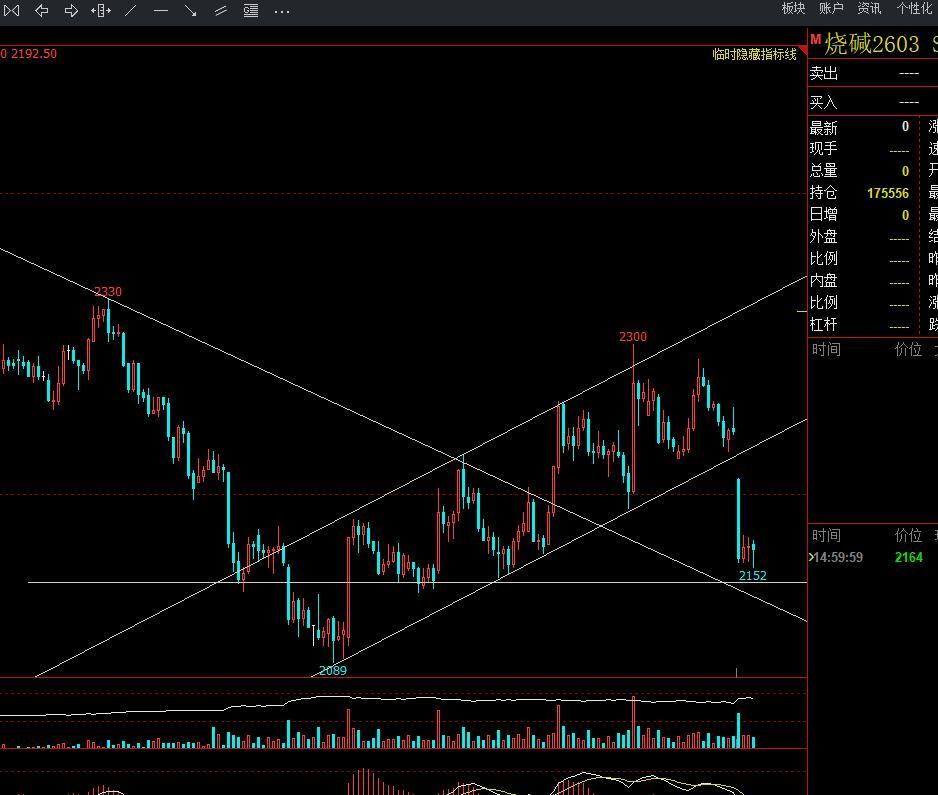Screen dimensions: 938x795
Task: Open the 账户 menu
Action: pyautogui.click(x=831, y=8)
